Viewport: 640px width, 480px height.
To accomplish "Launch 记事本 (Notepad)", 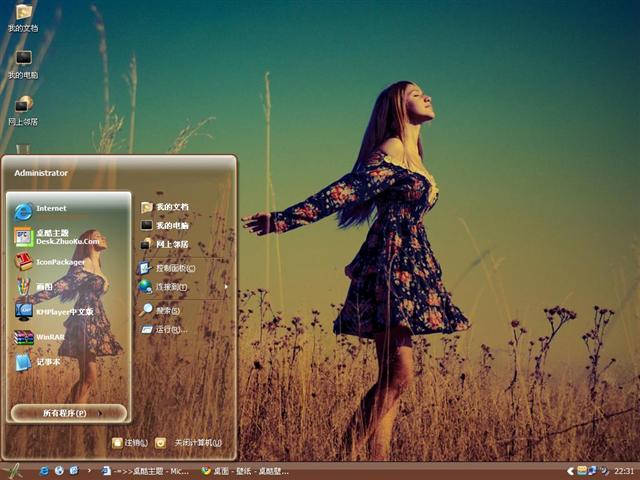I will (x=48, y=362).
